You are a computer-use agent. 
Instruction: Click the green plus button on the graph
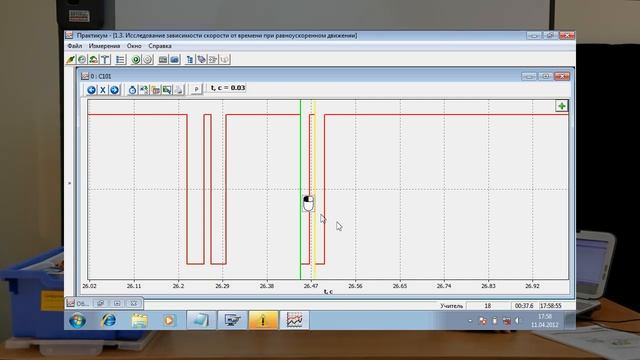click(562, 106)
